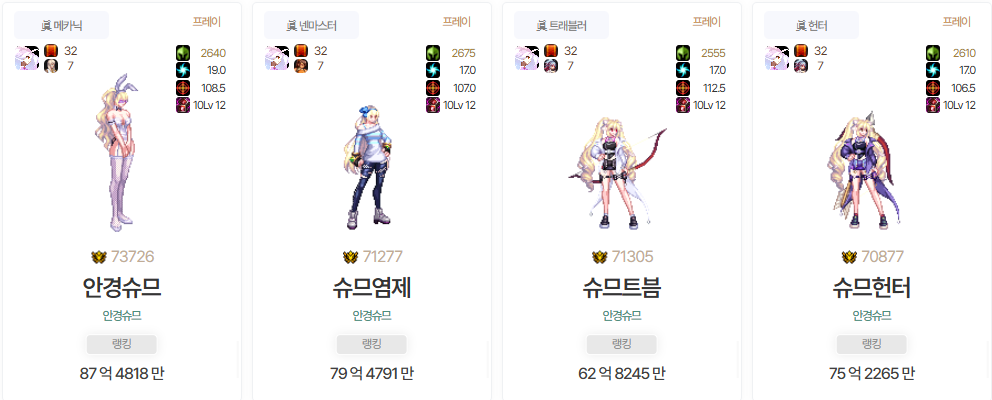Open 안경슈므 adventure link under 슈므염제
The height and width of the screenshot is (400, 992).
click(371, 315)
